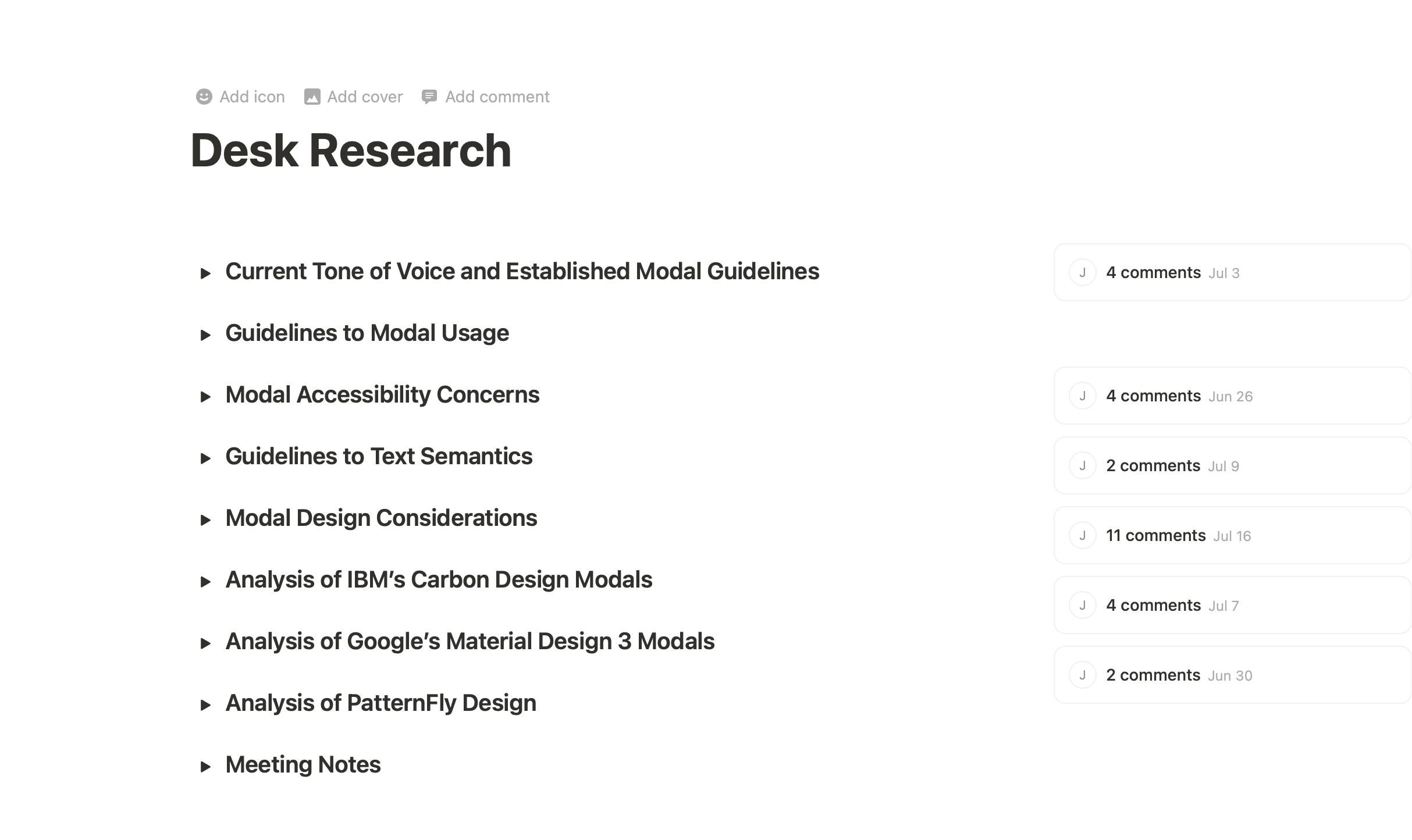
Task: Expand the Modal Design Considerations section
Action: [207, 519]
